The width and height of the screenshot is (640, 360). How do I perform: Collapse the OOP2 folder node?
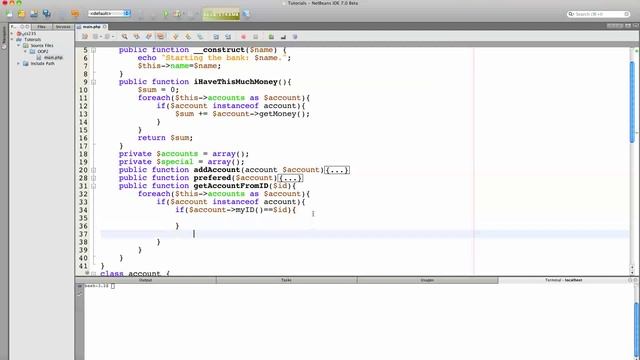(x=26, y=51)
